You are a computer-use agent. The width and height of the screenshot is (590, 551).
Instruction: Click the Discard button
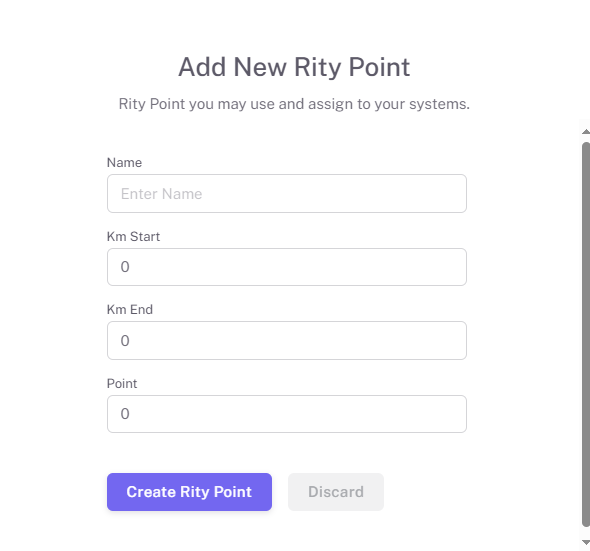pos(336,492)
